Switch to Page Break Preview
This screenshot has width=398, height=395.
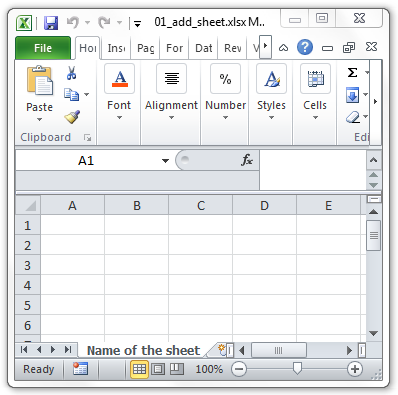(x=177, y=369)
